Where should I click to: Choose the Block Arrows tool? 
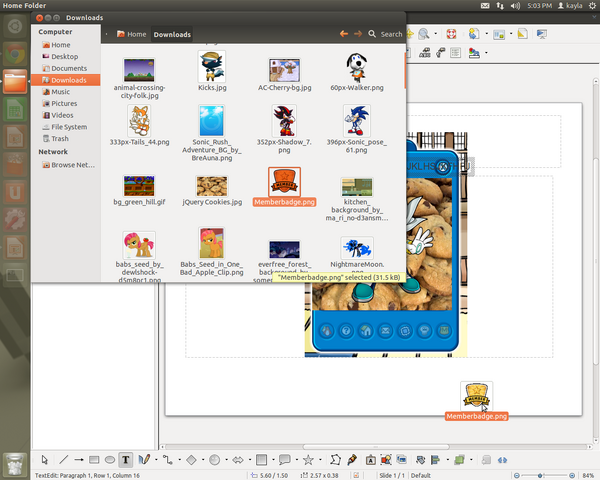click(x=238, y=460)
